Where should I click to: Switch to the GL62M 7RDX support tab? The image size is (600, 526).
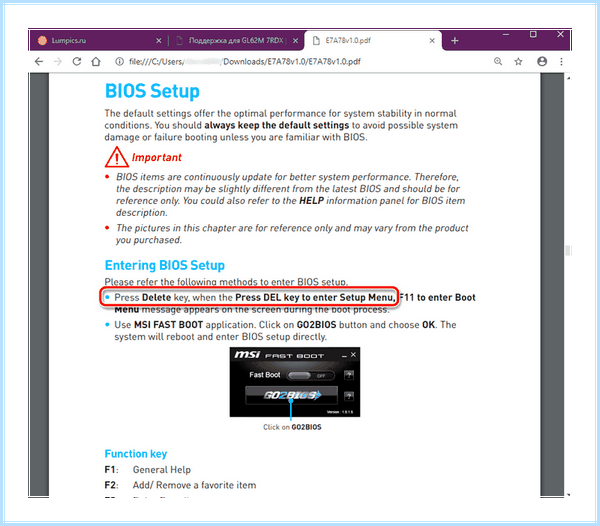[236, 41]
